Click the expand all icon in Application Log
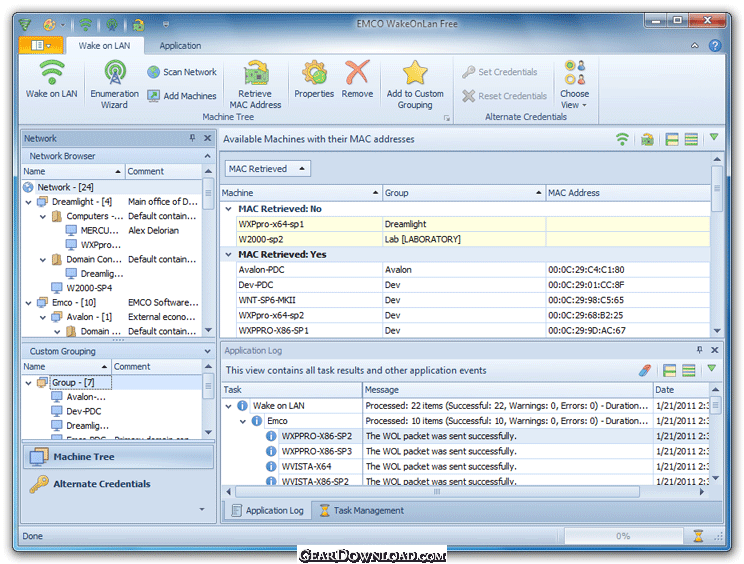This screenshot has height=564, width=744. (669, 370)
